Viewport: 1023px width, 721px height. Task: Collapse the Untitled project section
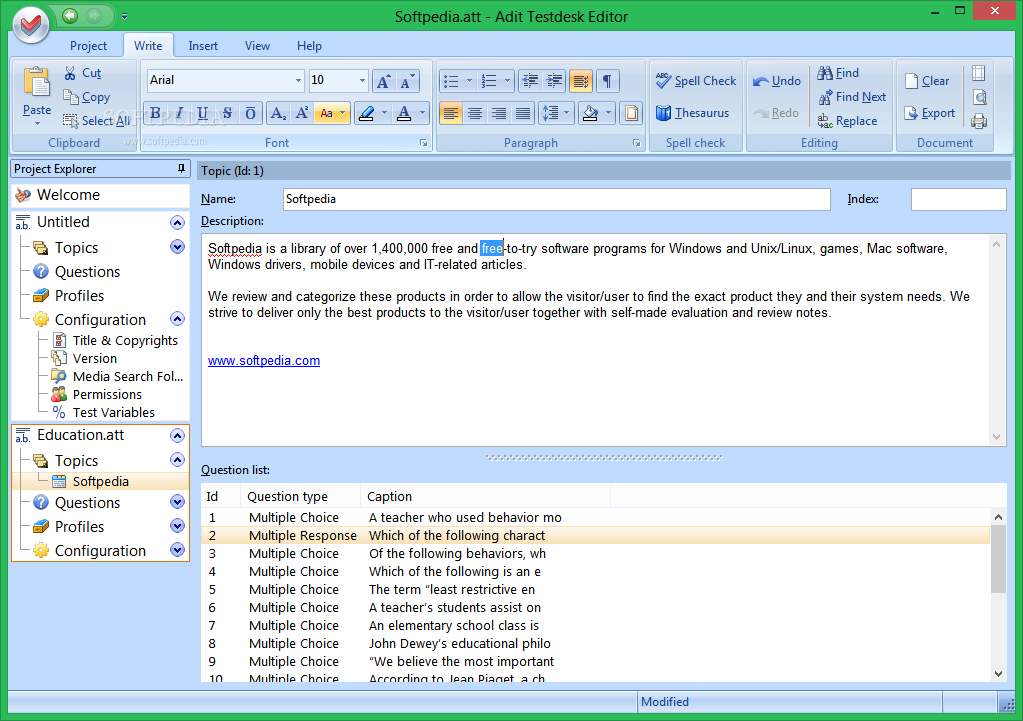coord(177,222)
